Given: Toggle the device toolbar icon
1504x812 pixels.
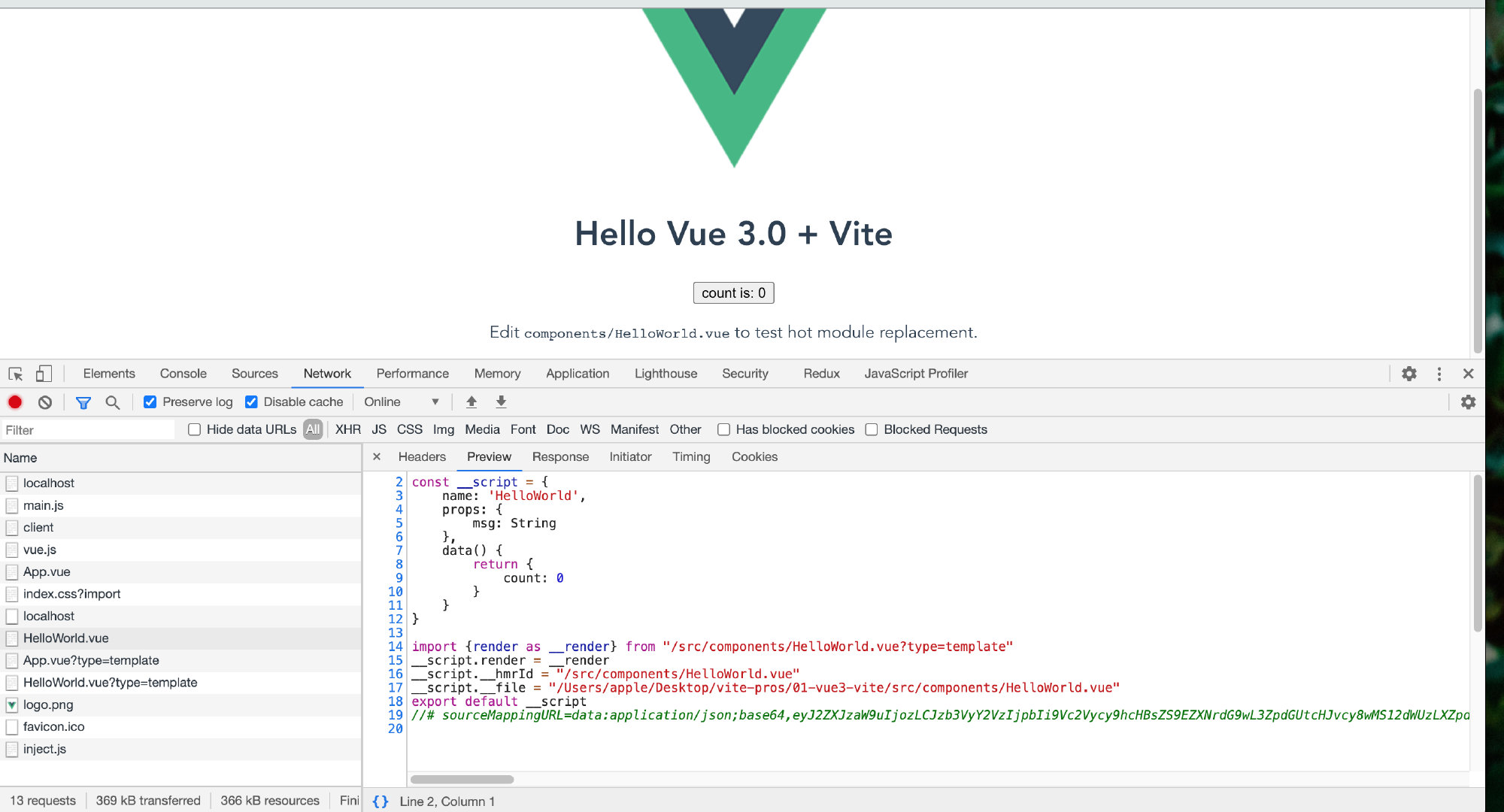Looking at the screenshot, I should [x=44, y=374].
